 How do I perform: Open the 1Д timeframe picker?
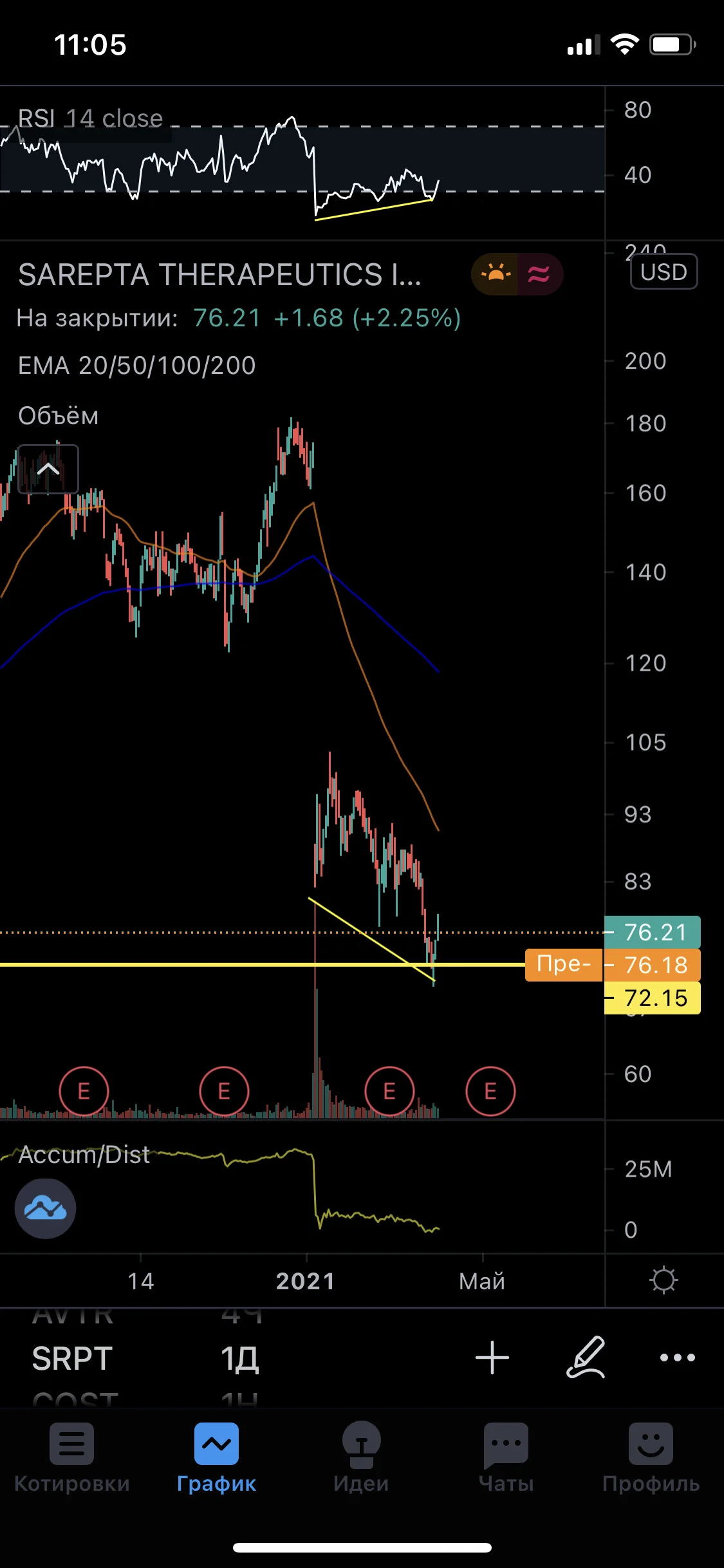point(239,1359)
